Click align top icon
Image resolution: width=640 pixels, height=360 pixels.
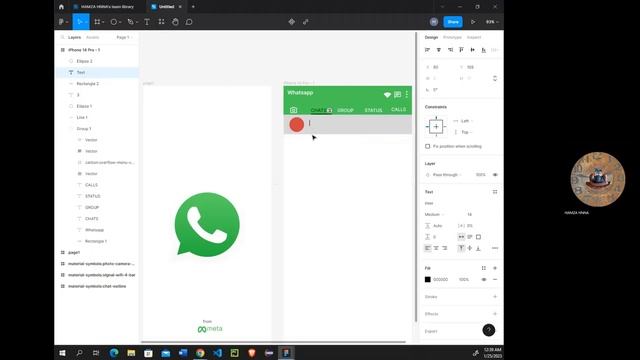coord(461,50)
